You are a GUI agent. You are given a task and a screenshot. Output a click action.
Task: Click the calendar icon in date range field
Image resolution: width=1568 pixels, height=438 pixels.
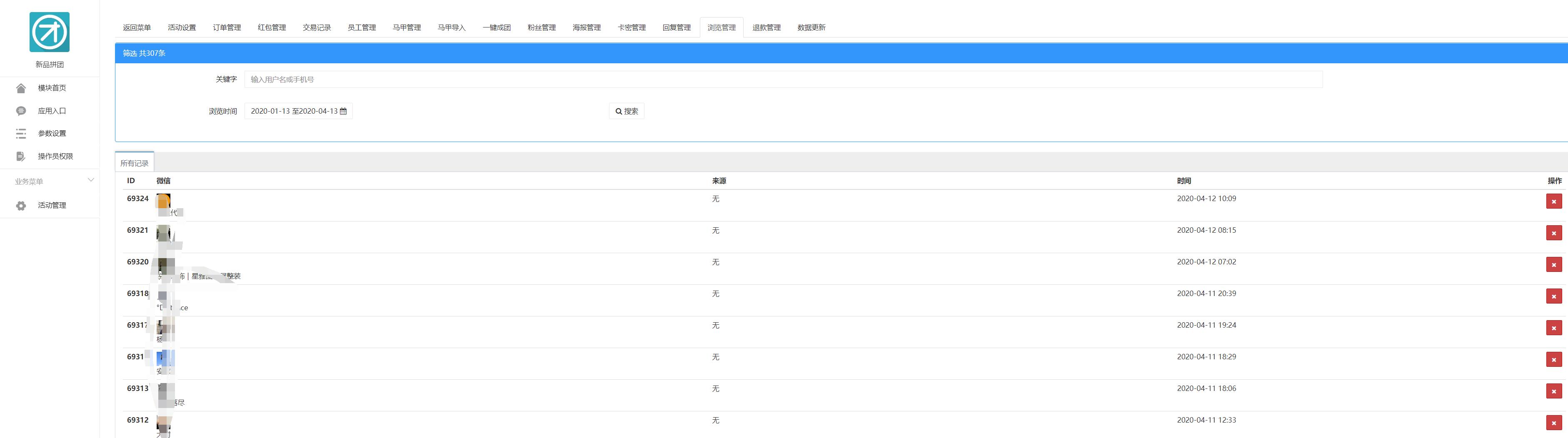click(x=343, y=111)
